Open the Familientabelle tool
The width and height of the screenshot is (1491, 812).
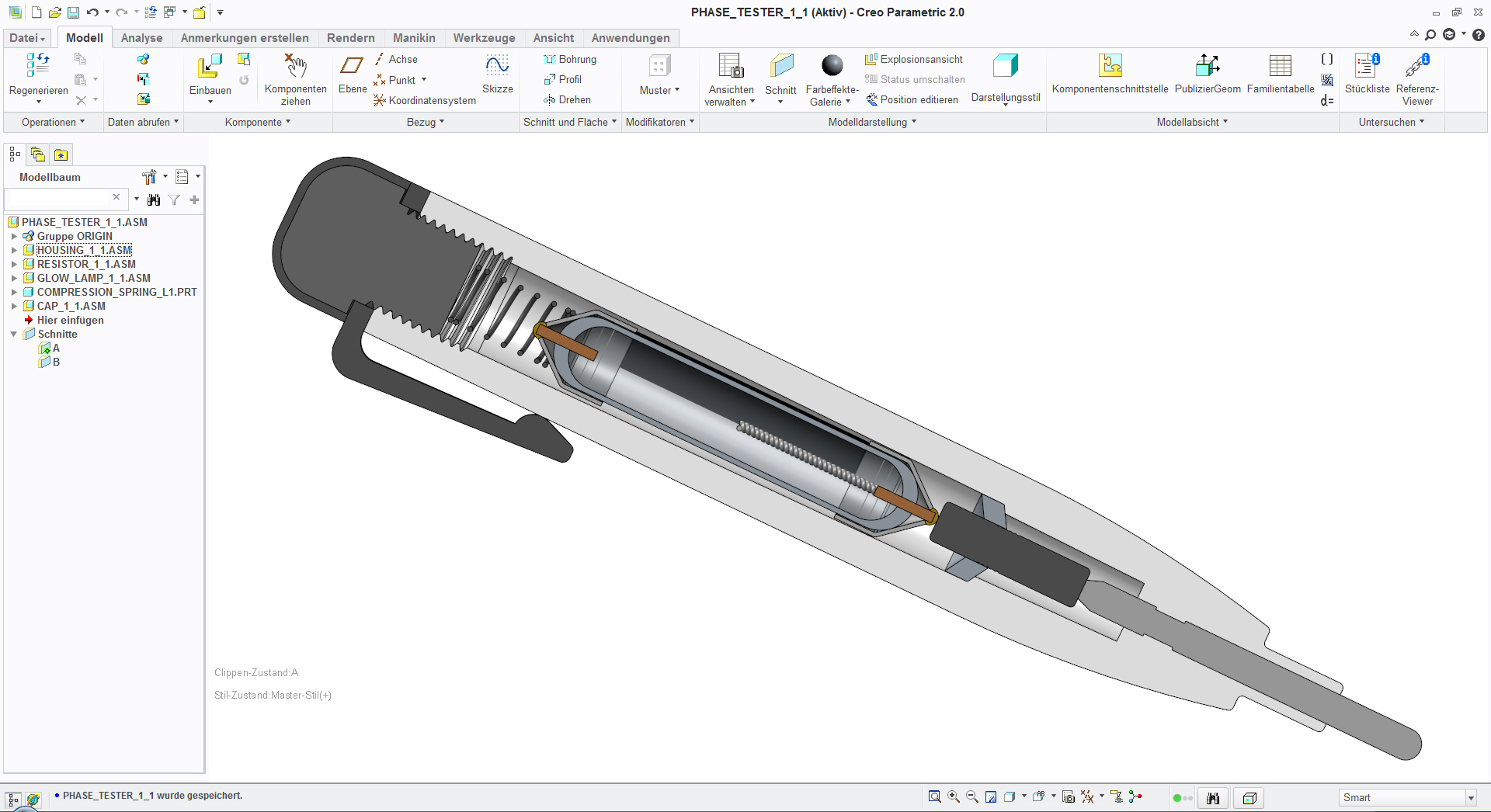[x=1280, y=67]
